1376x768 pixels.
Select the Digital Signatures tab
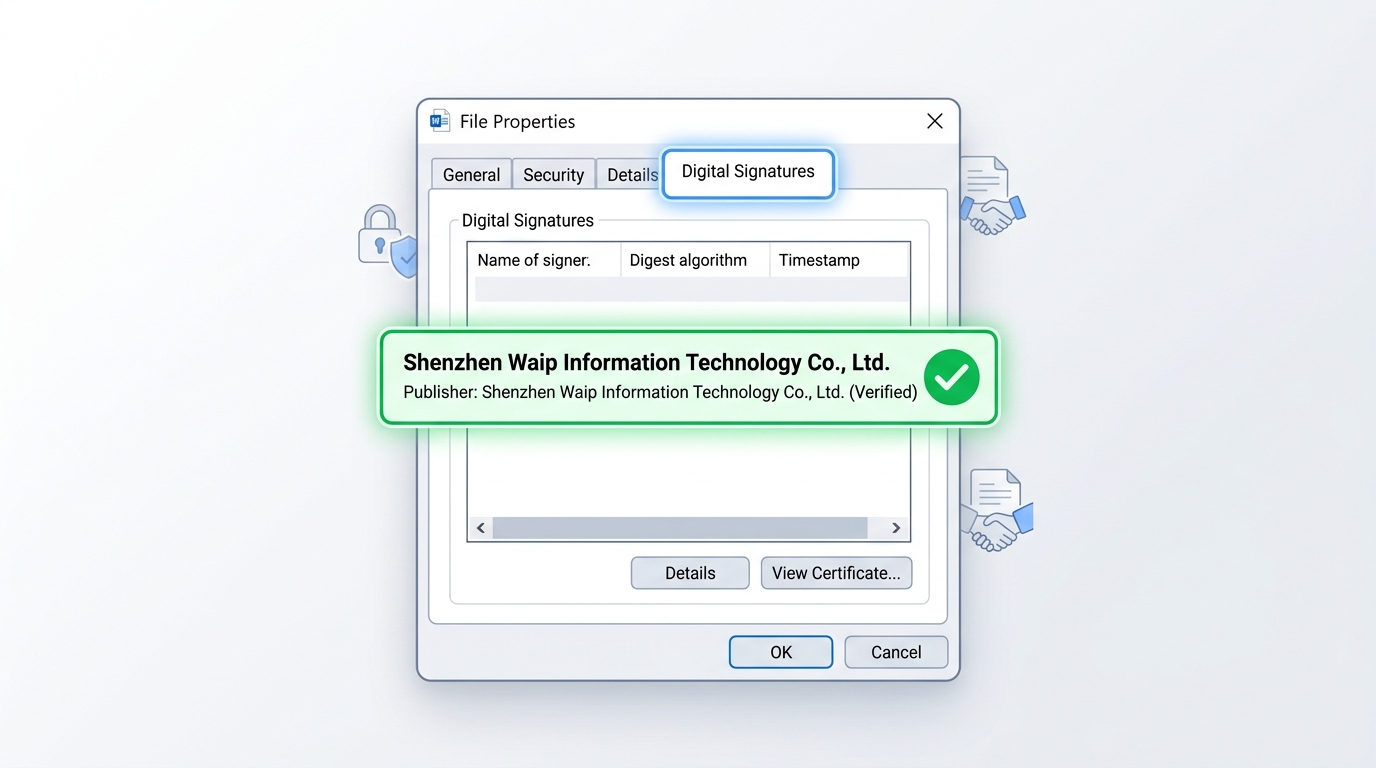click(748, 172)
